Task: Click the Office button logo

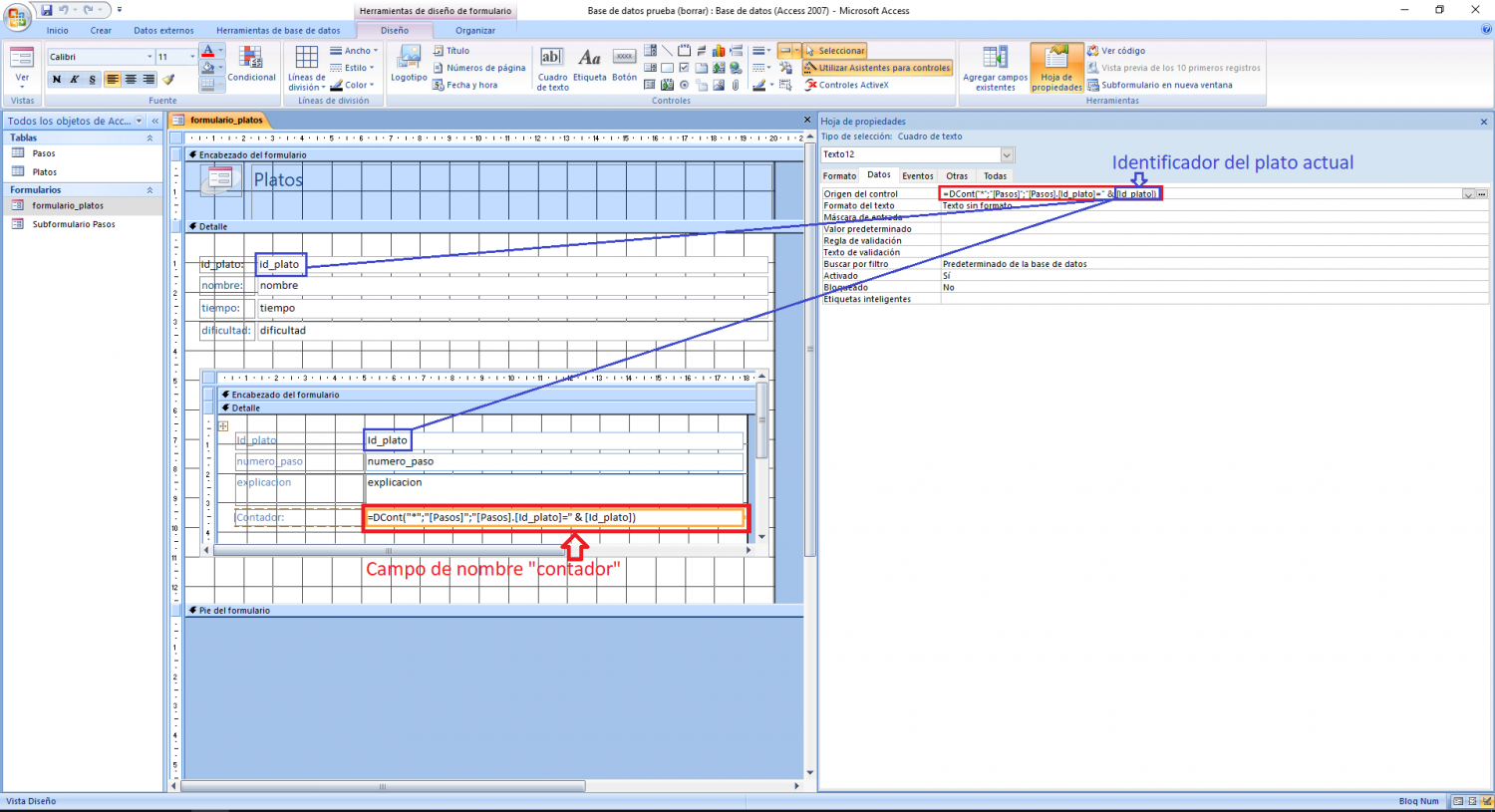Action: coord(17,17)
